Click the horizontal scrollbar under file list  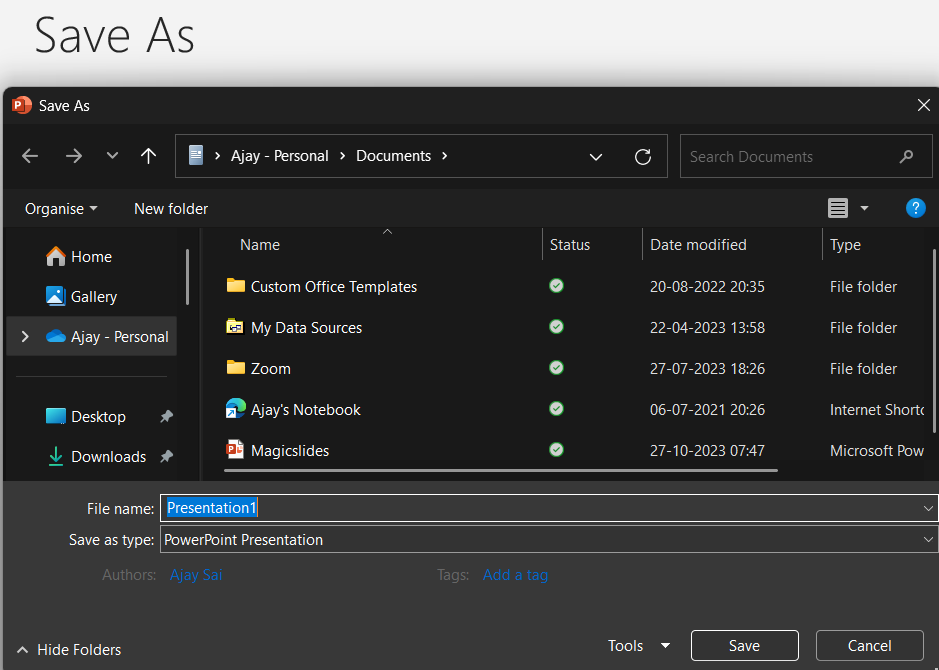point(500,469)
